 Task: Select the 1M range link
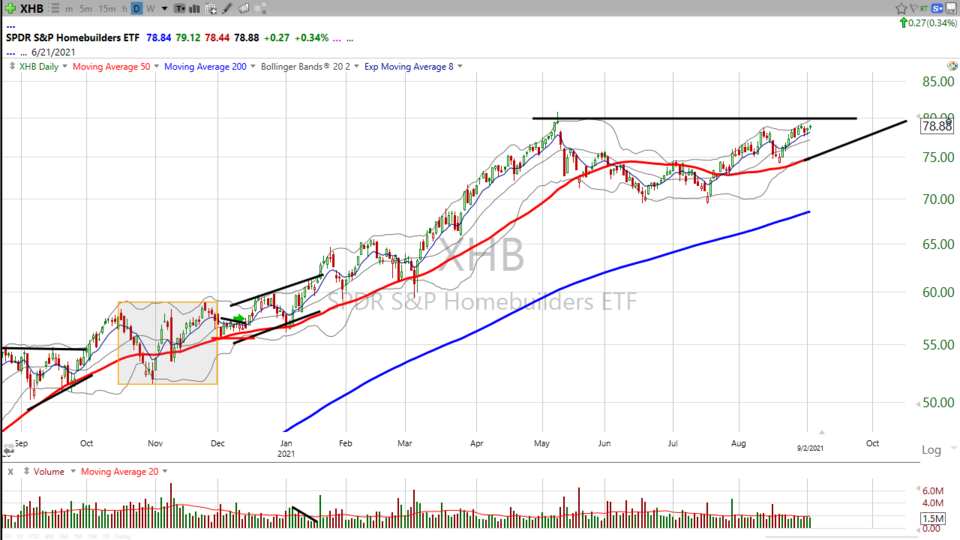(x=78, y=536)
